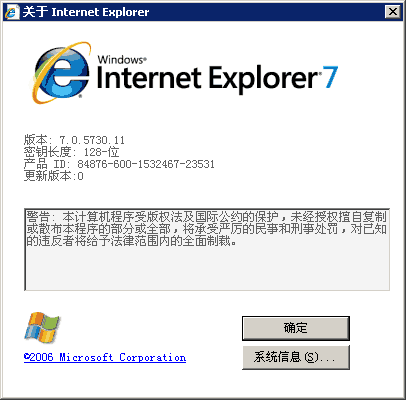
Task: Click the 关于 Internet Explorer title bar text
Action: coord(86,12)
